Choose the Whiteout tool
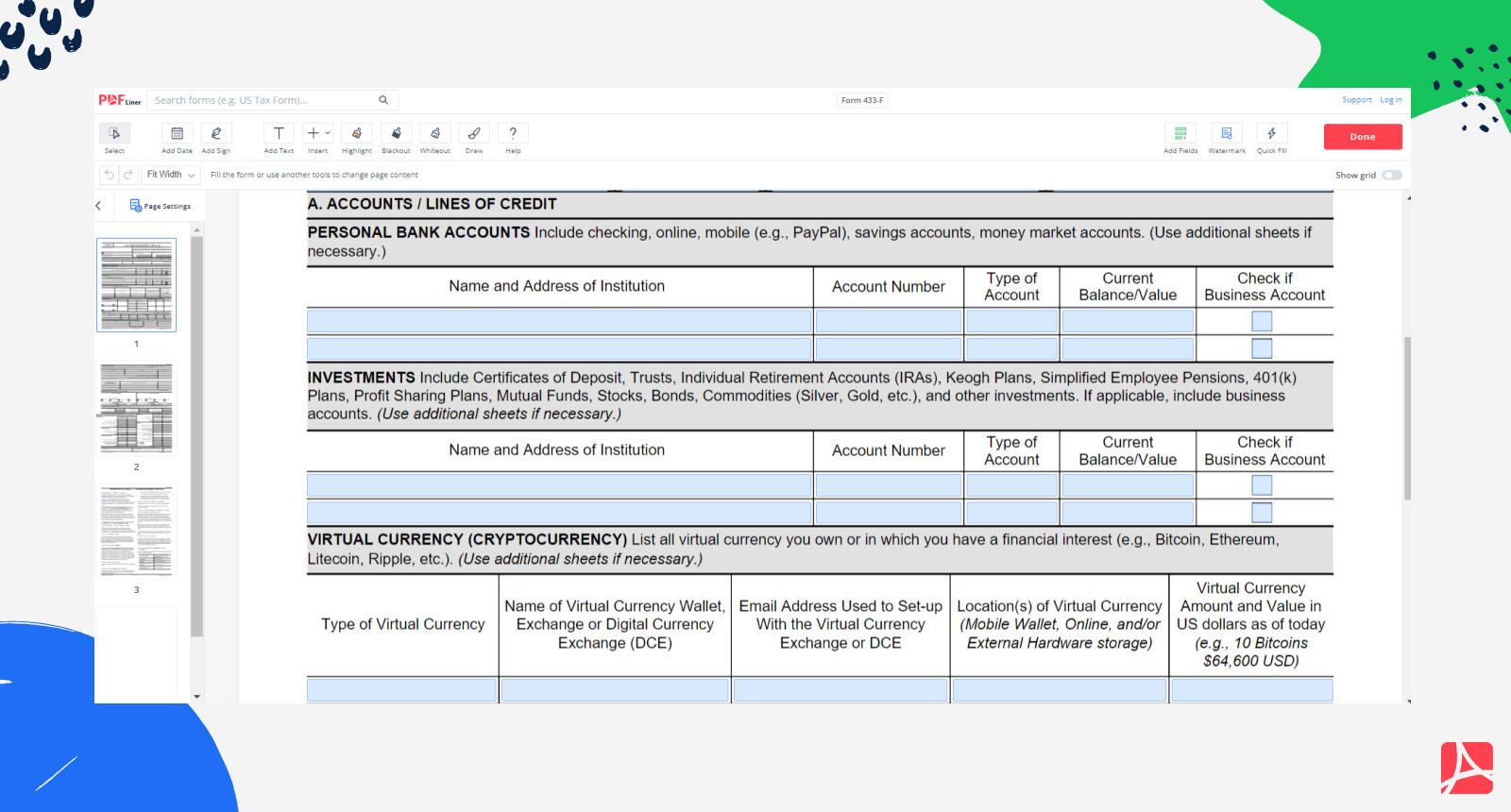 click(x=435, y=138)
